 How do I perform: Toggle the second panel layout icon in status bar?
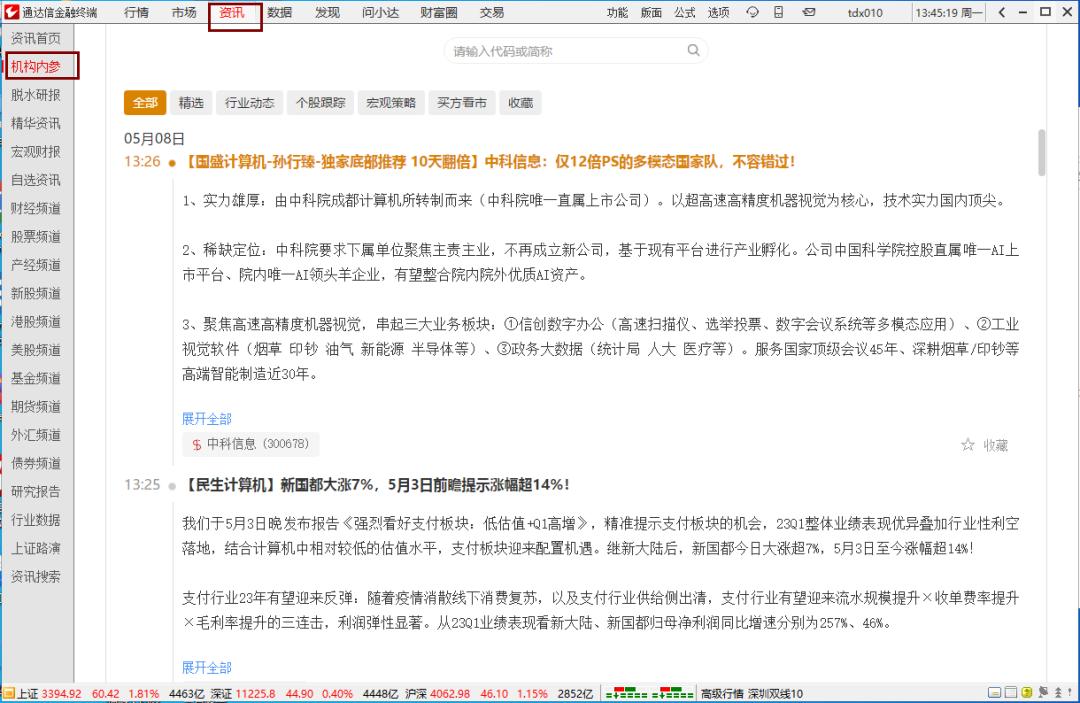(x=1010, y=691)
